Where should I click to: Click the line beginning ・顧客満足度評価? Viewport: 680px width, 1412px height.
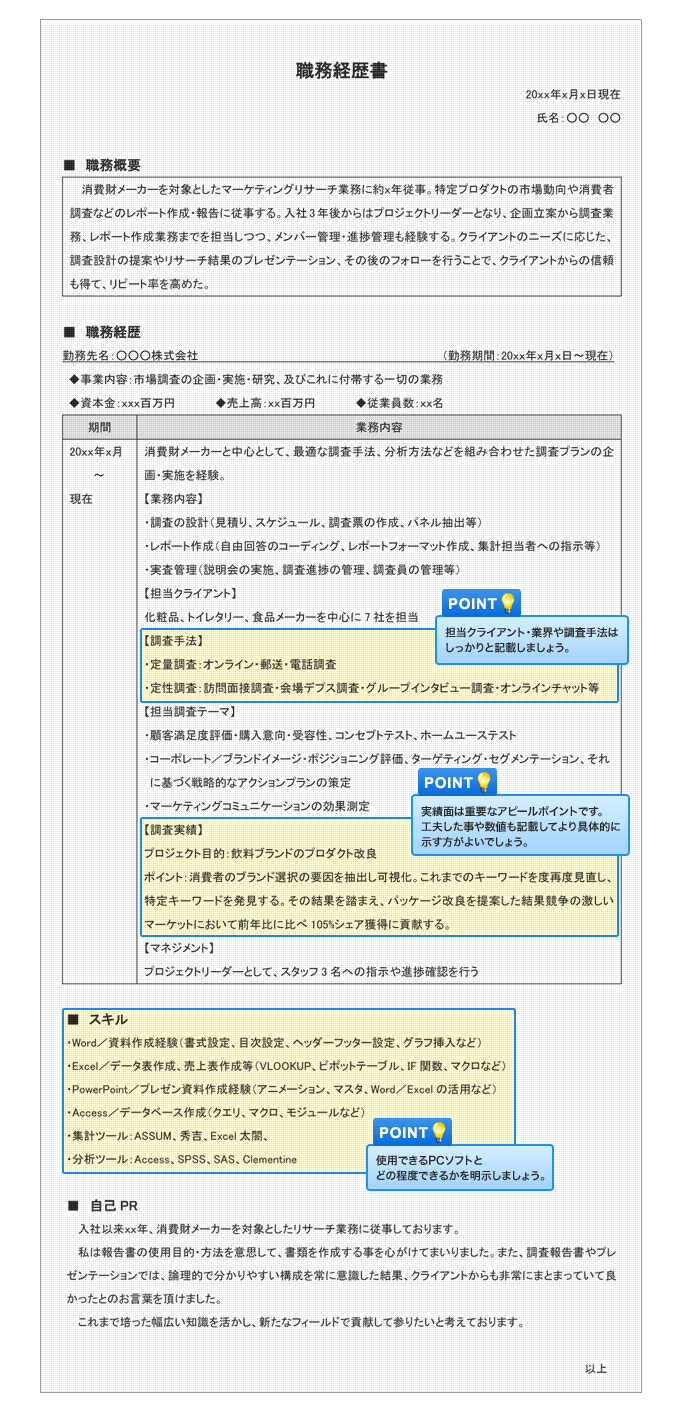click(x=330, y=735)
